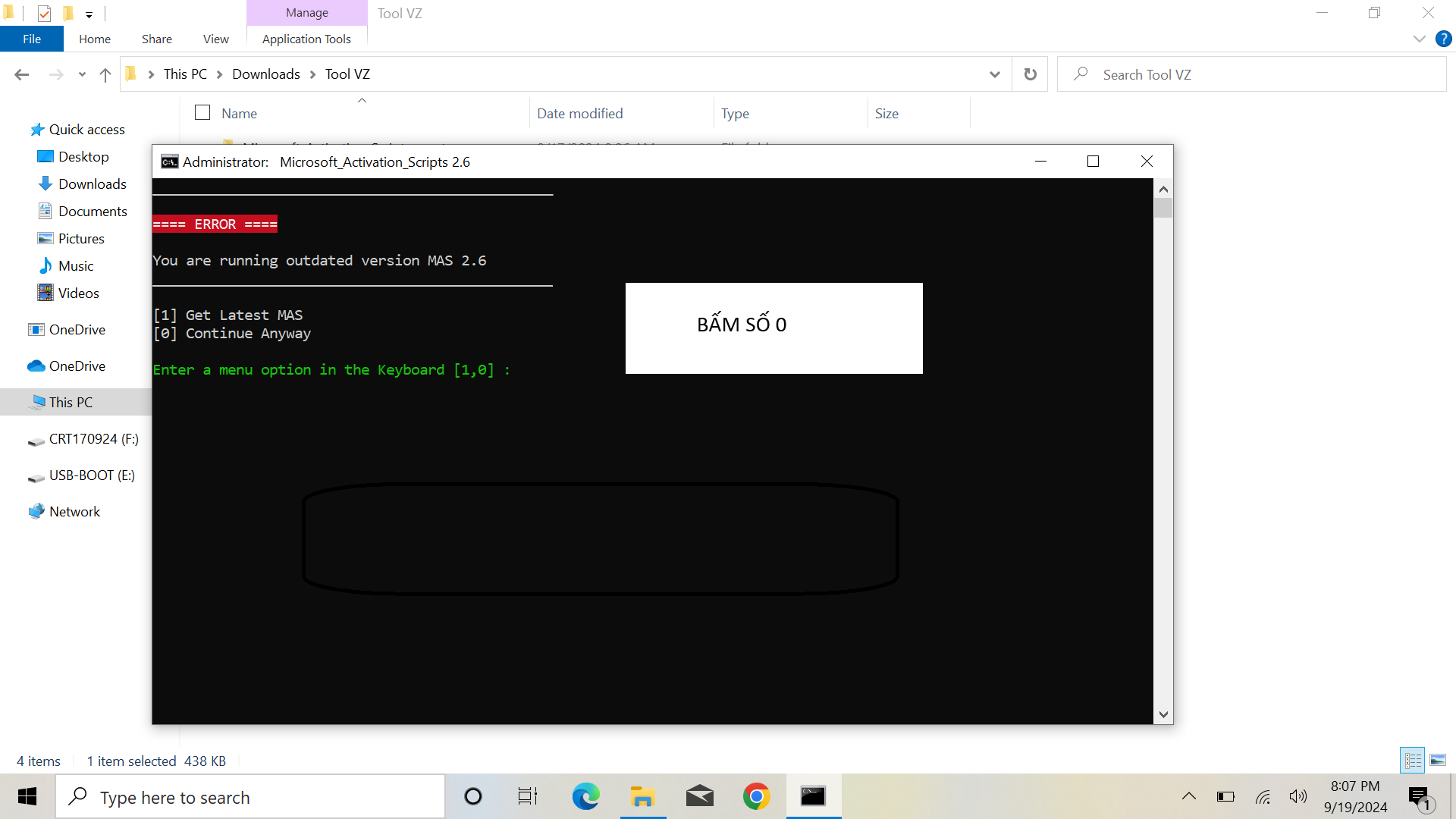1456x819 pixels.
Task: Show hidden system tray icons
Action: click(x=1189, y=796)
